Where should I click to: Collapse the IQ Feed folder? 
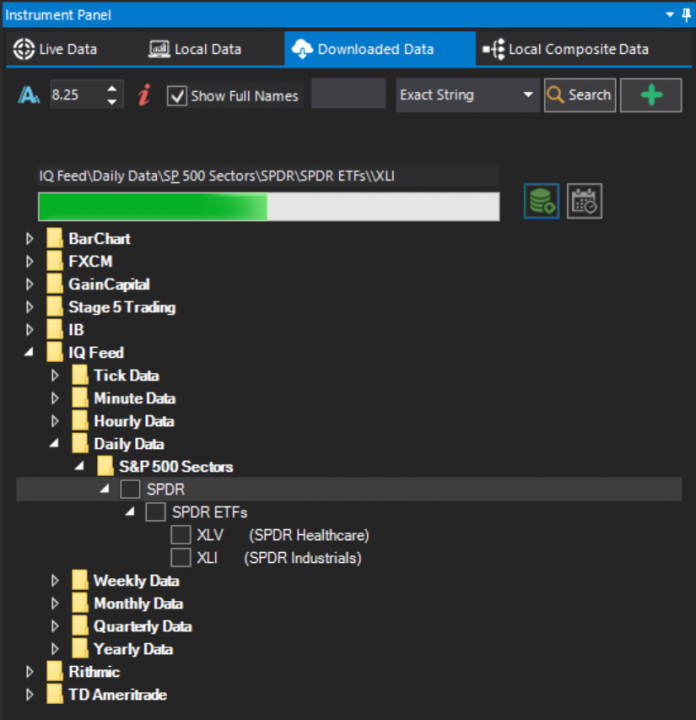tap(29, 352)
